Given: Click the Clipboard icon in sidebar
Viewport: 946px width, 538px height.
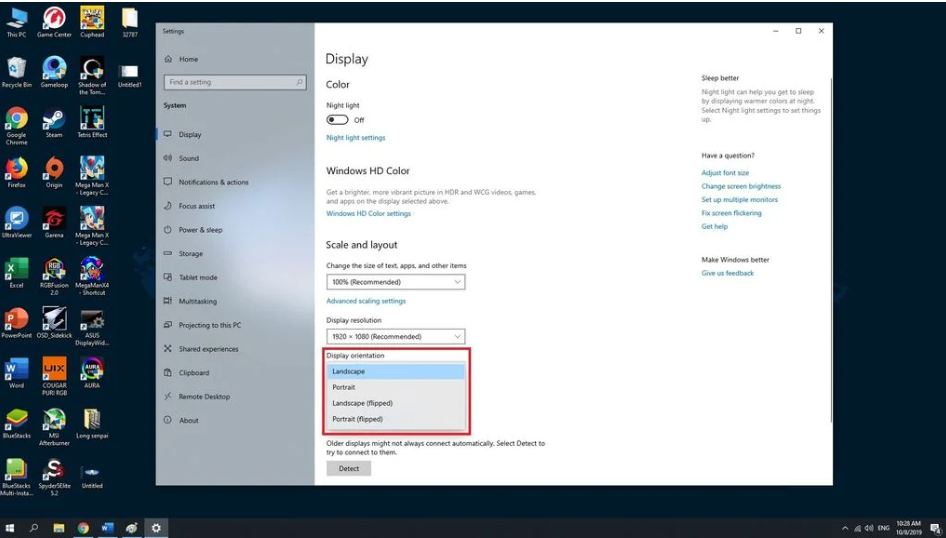Looking at the screenshot, I should (168, 373).
